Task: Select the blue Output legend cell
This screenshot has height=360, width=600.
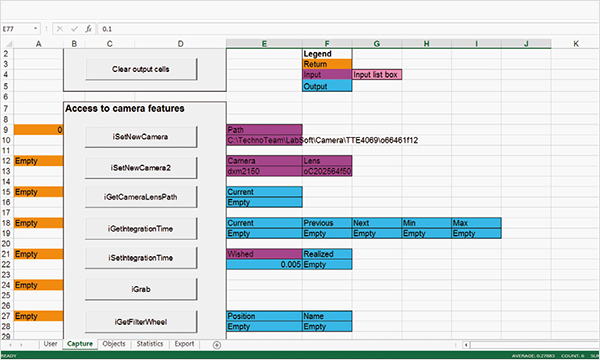Action: [x=327, y=86]
